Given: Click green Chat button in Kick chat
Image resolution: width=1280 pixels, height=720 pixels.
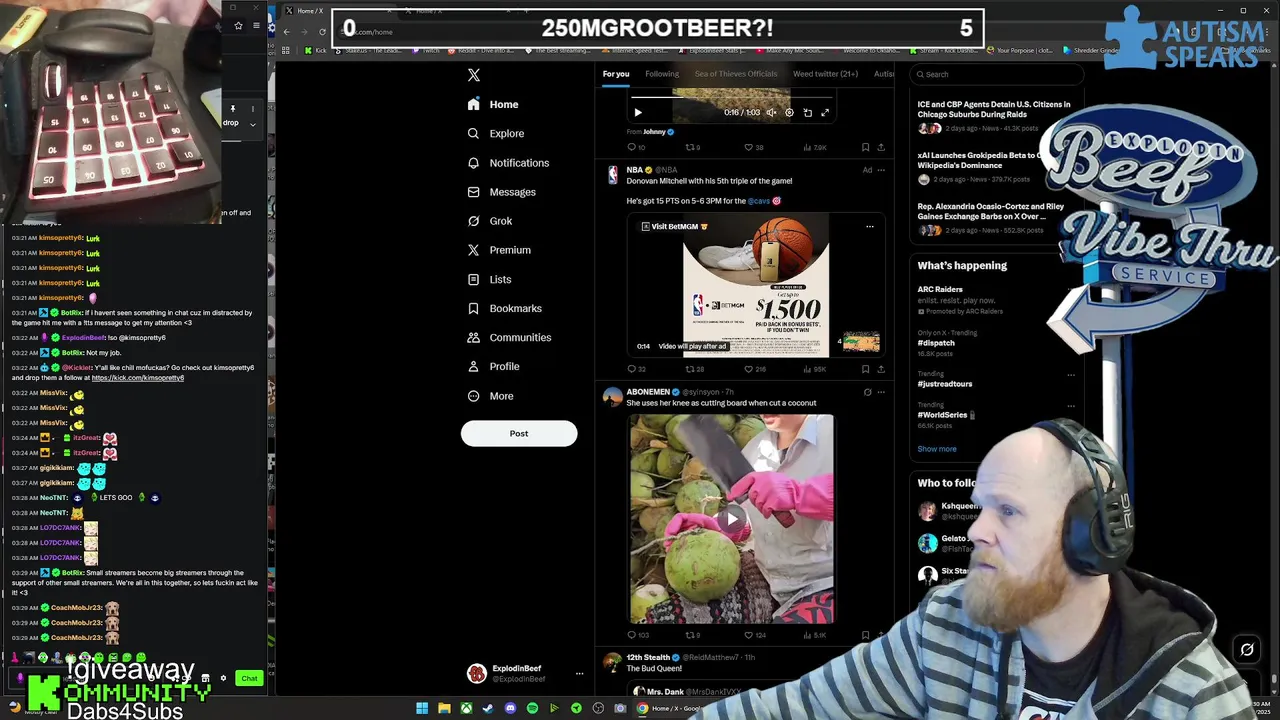Looking at the screenshot, I should coord(249,678).
